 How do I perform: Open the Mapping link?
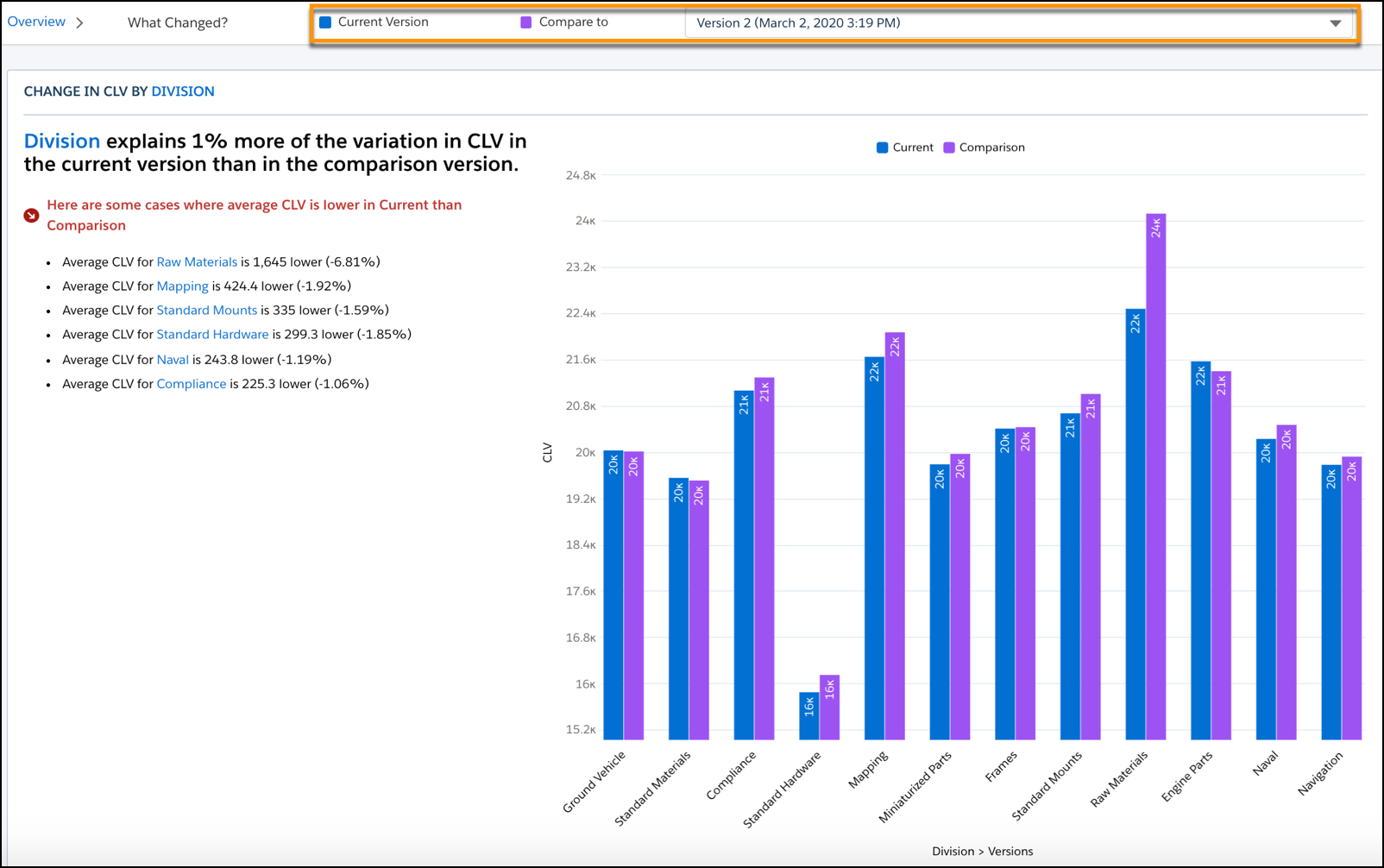[182, 286]
